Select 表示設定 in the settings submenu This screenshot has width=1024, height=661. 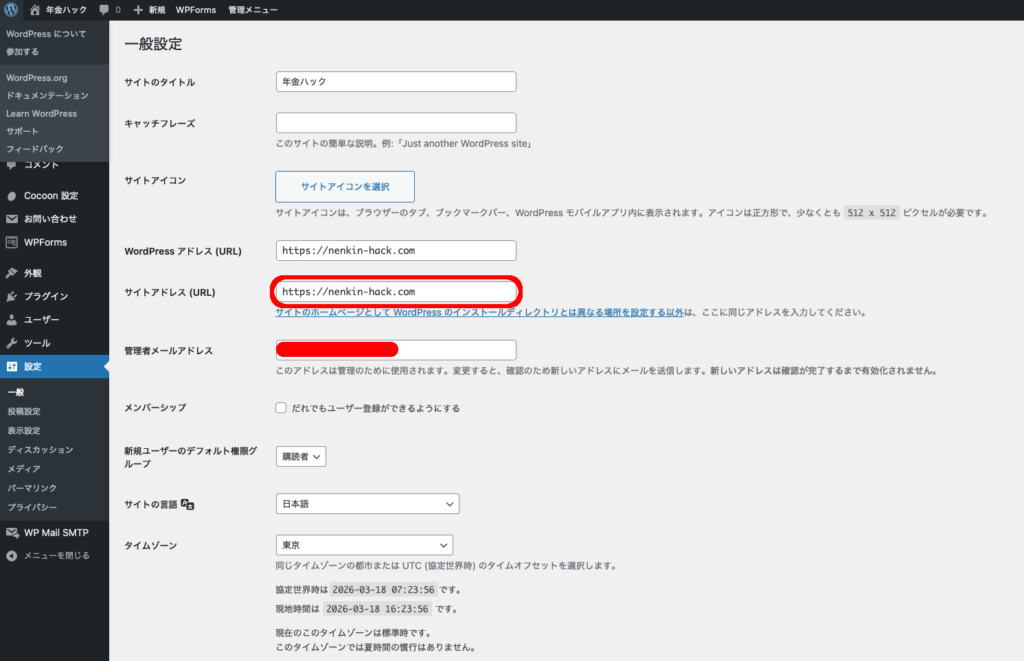click(x=24, y=430)
